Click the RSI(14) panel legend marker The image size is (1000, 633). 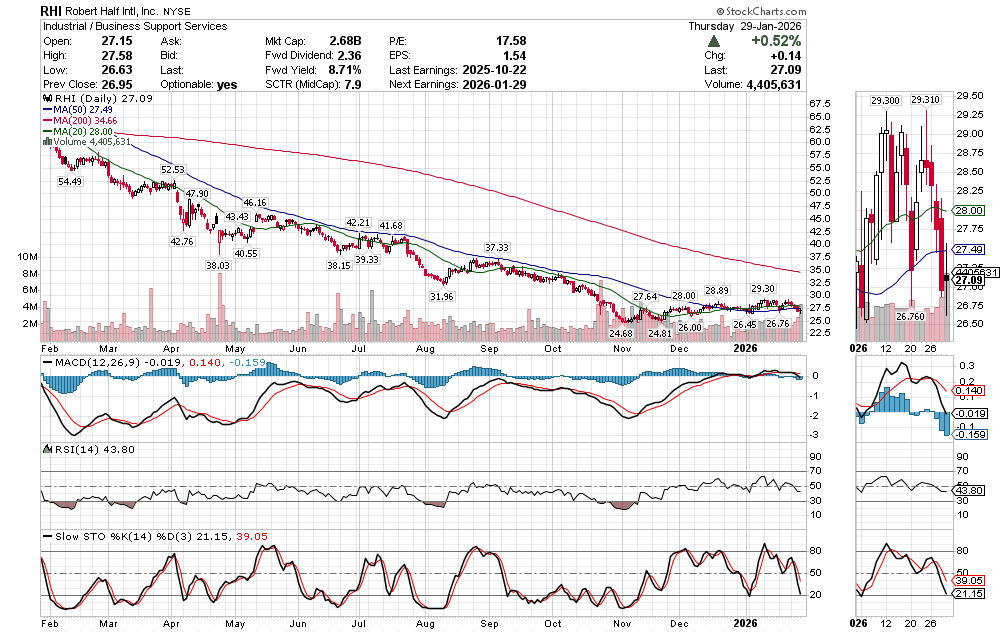pyautogui.click(x=45, y=449)
